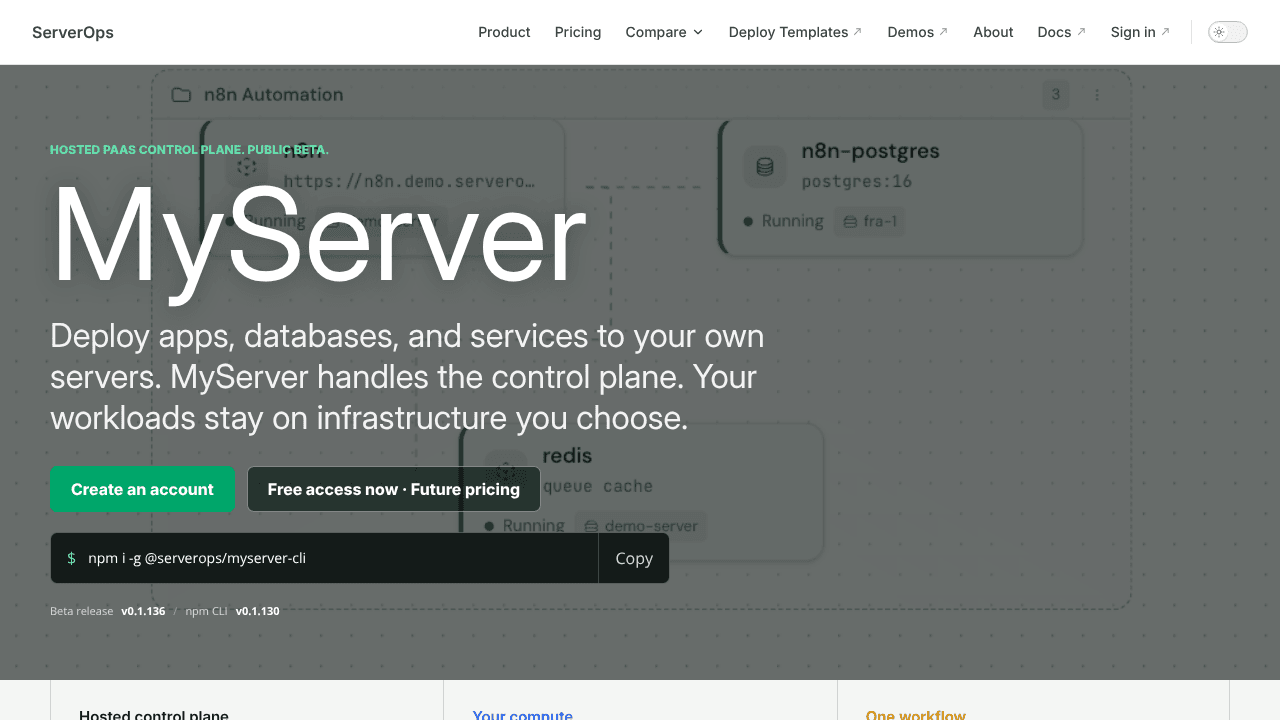The image size is (1280, 720).
Task: Click the npm i -g @serverops/myserver-cli command text
Action: coord(197,558)
